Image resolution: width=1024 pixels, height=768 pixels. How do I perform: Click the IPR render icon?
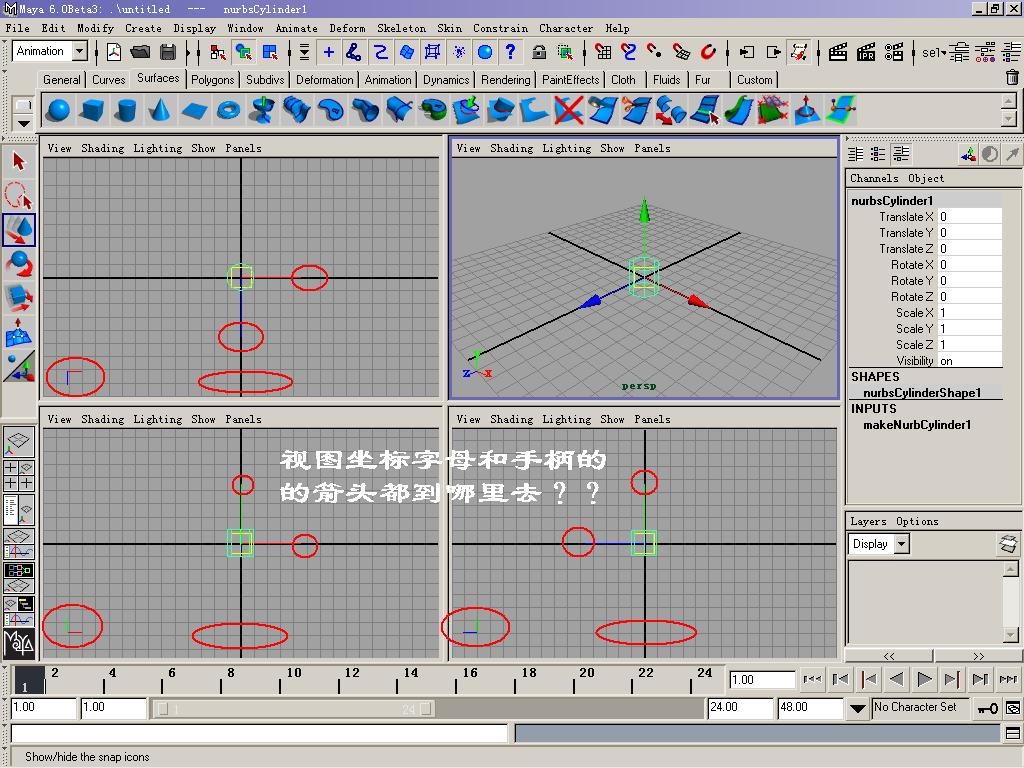coord(865,52)
